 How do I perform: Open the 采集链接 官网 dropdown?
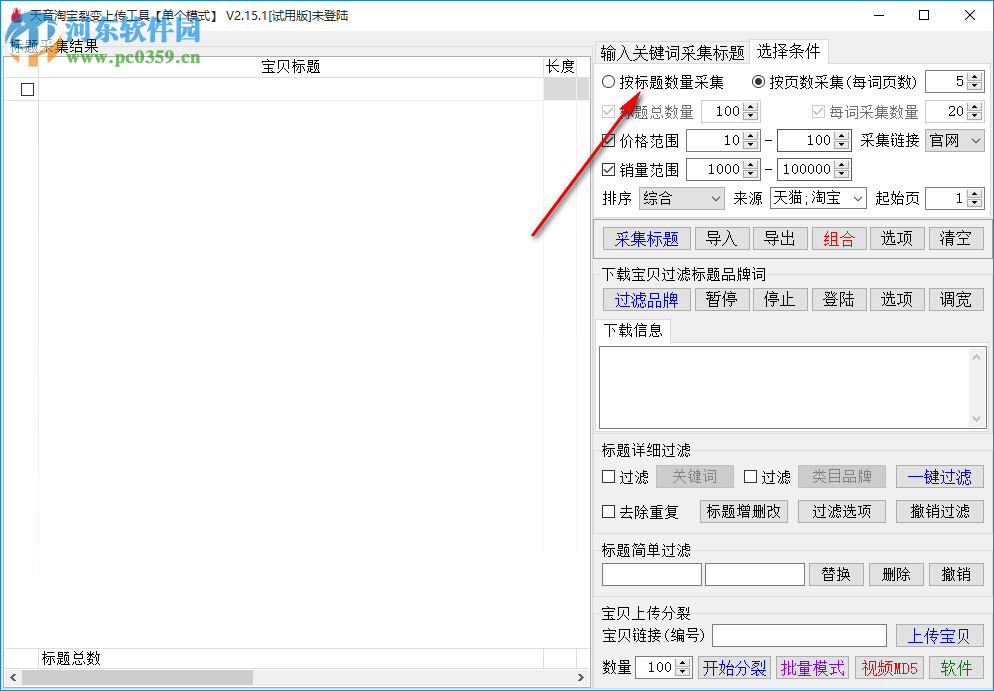954,140
